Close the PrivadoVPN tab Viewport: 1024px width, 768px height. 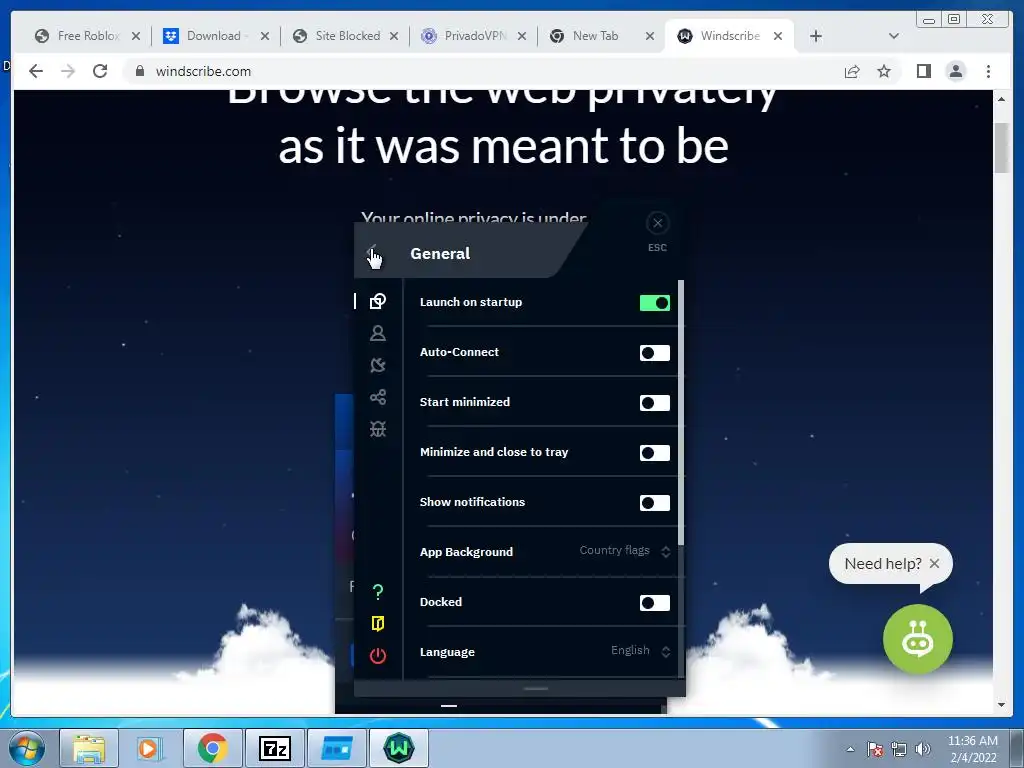pos(522,37)
